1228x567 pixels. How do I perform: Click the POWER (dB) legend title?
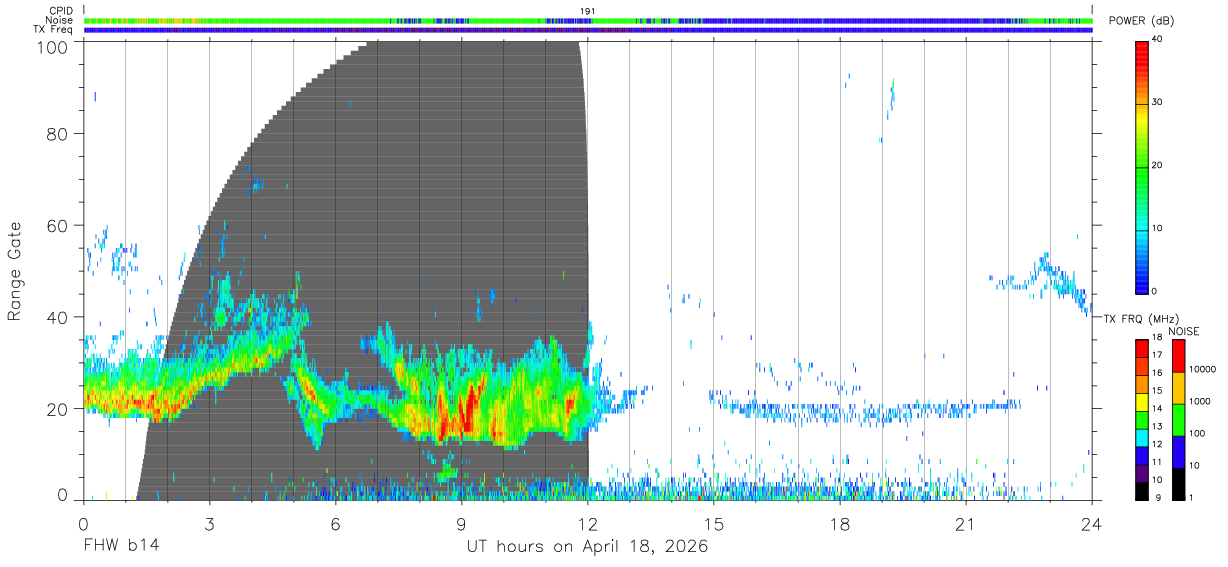click(x=1142, y=21)
